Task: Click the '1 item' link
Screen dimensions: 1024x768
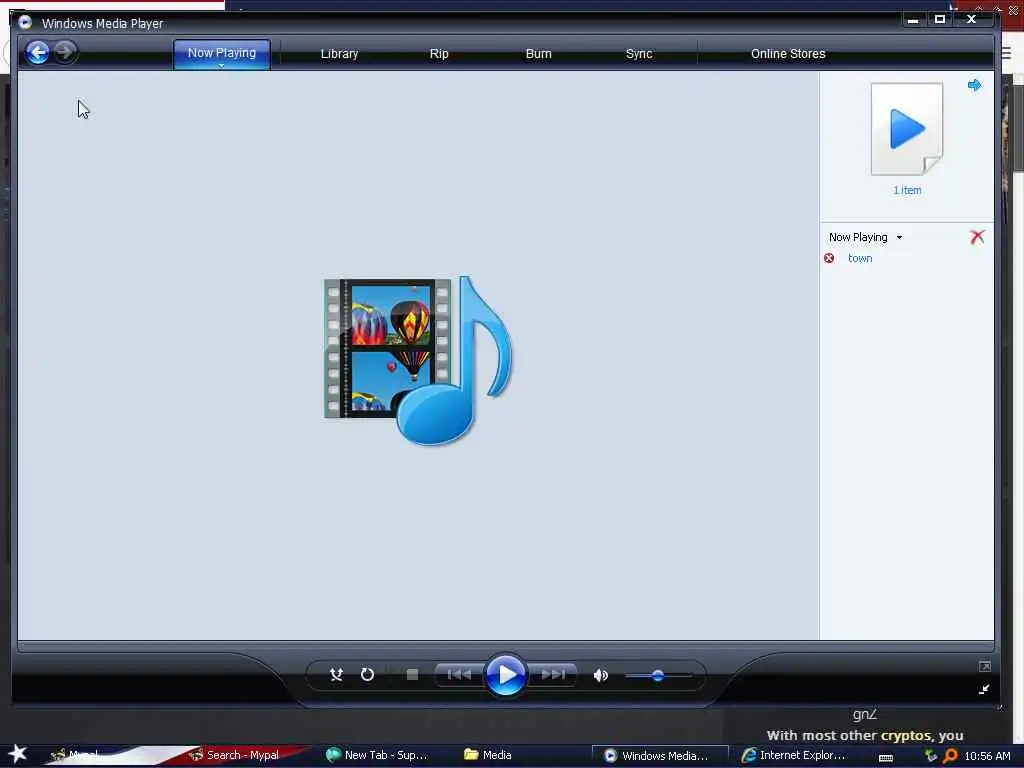Action: click(907, 190)
